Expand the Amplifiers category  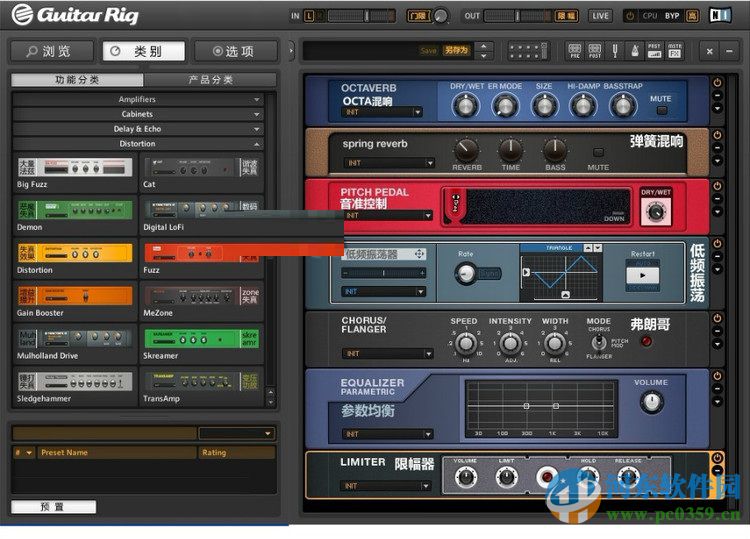coord(139,99)
